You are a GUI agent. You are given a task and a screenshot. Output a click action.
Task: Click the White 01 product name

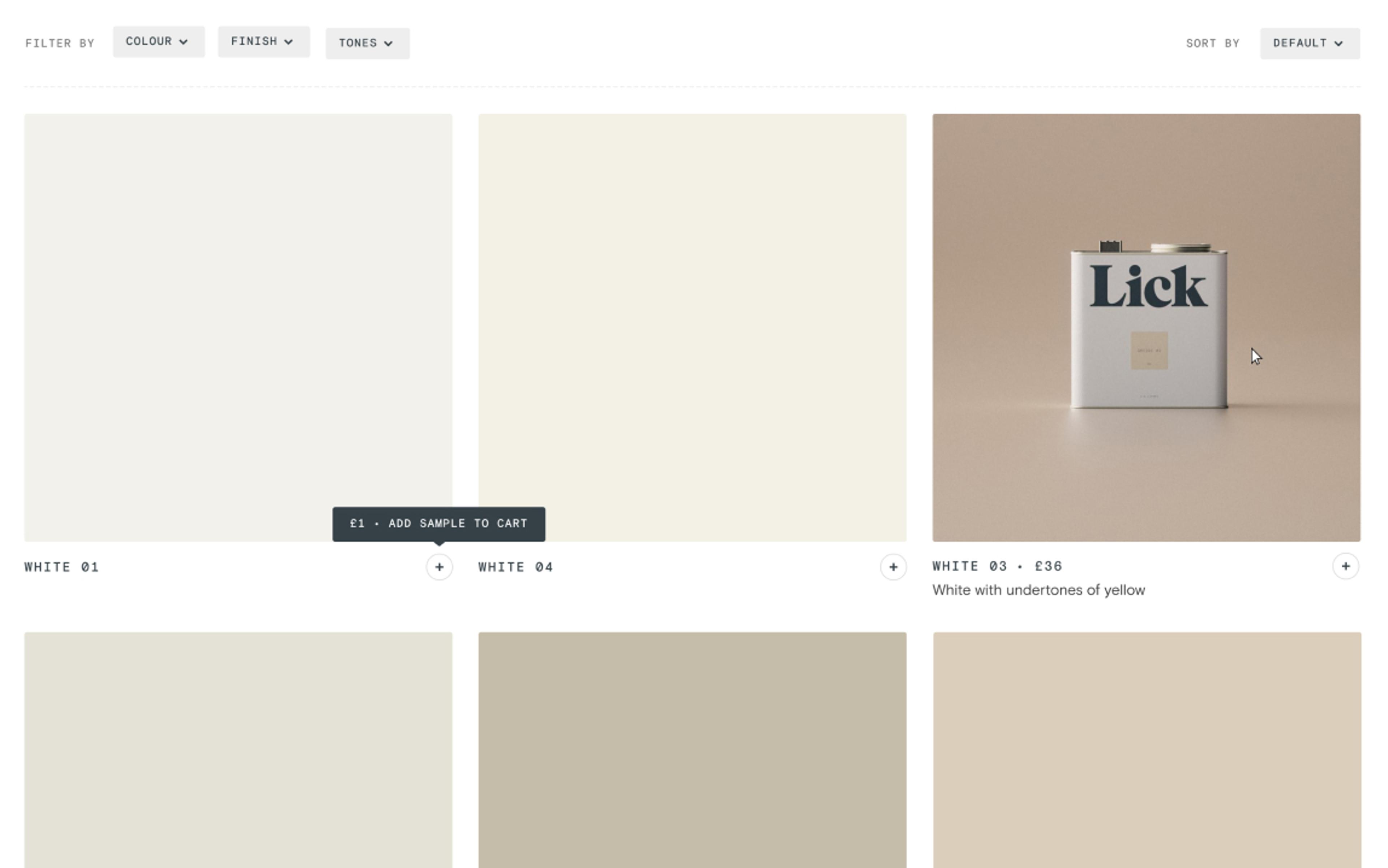61,567
